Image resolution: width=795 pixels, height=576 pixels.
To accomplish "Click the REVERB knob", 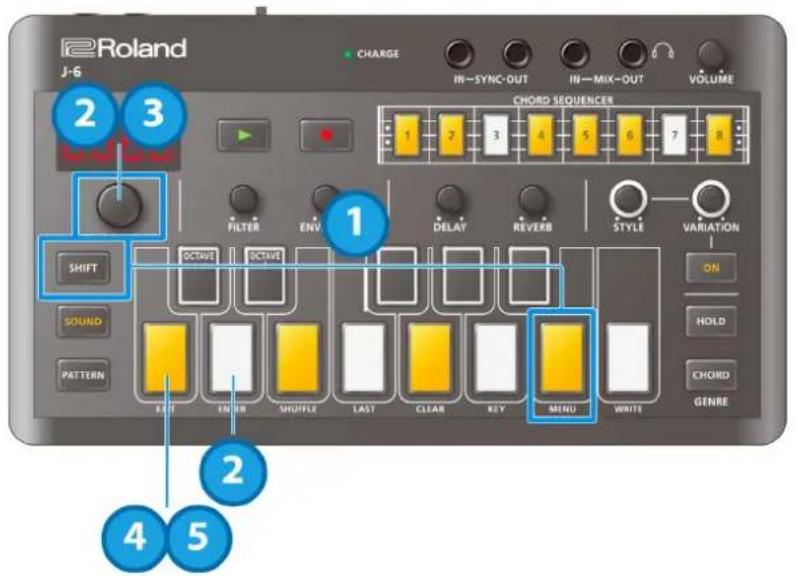I will (532, 199).
